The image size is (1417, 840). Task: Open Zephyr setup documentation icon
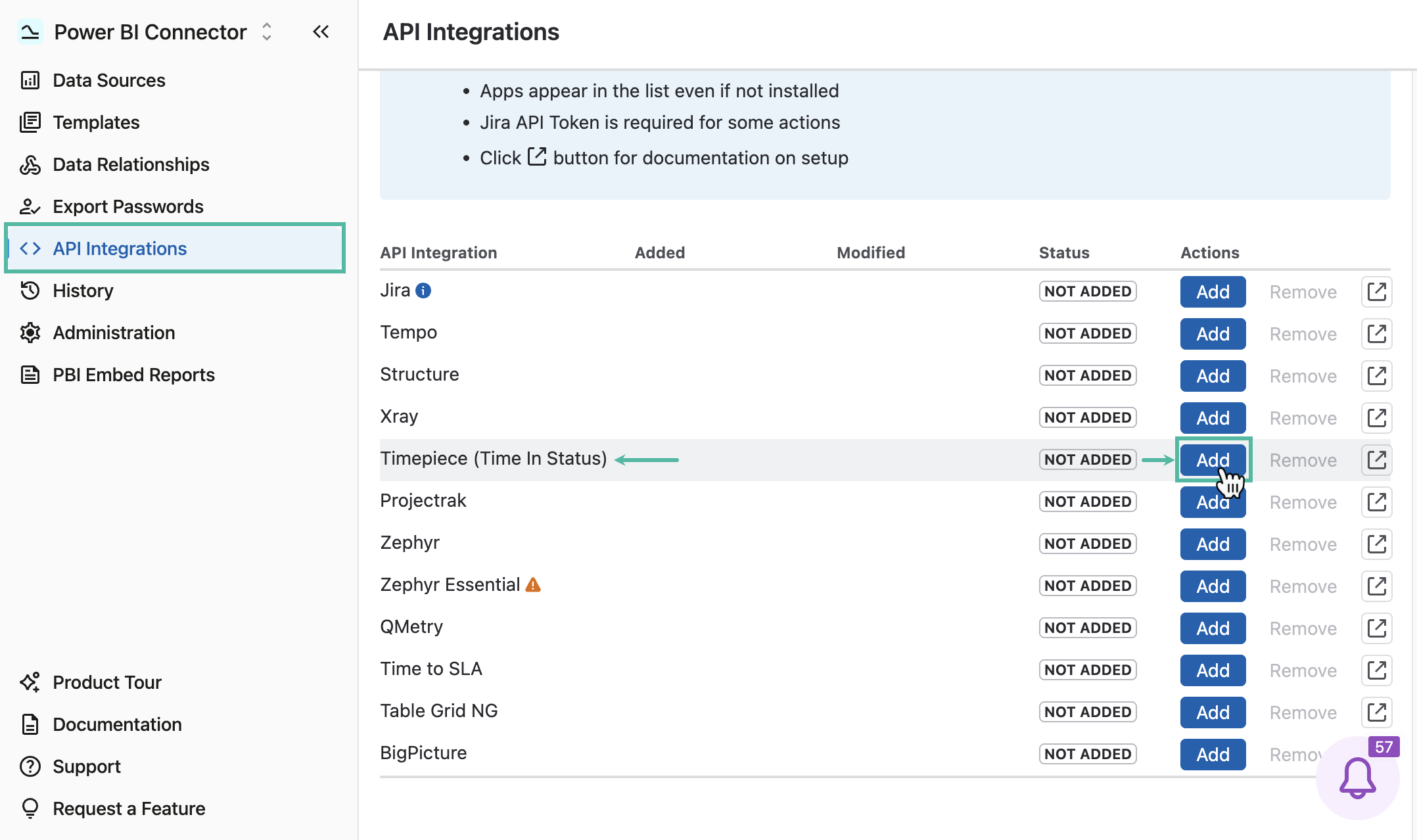pyautogui.click(x=1376, y=544)
